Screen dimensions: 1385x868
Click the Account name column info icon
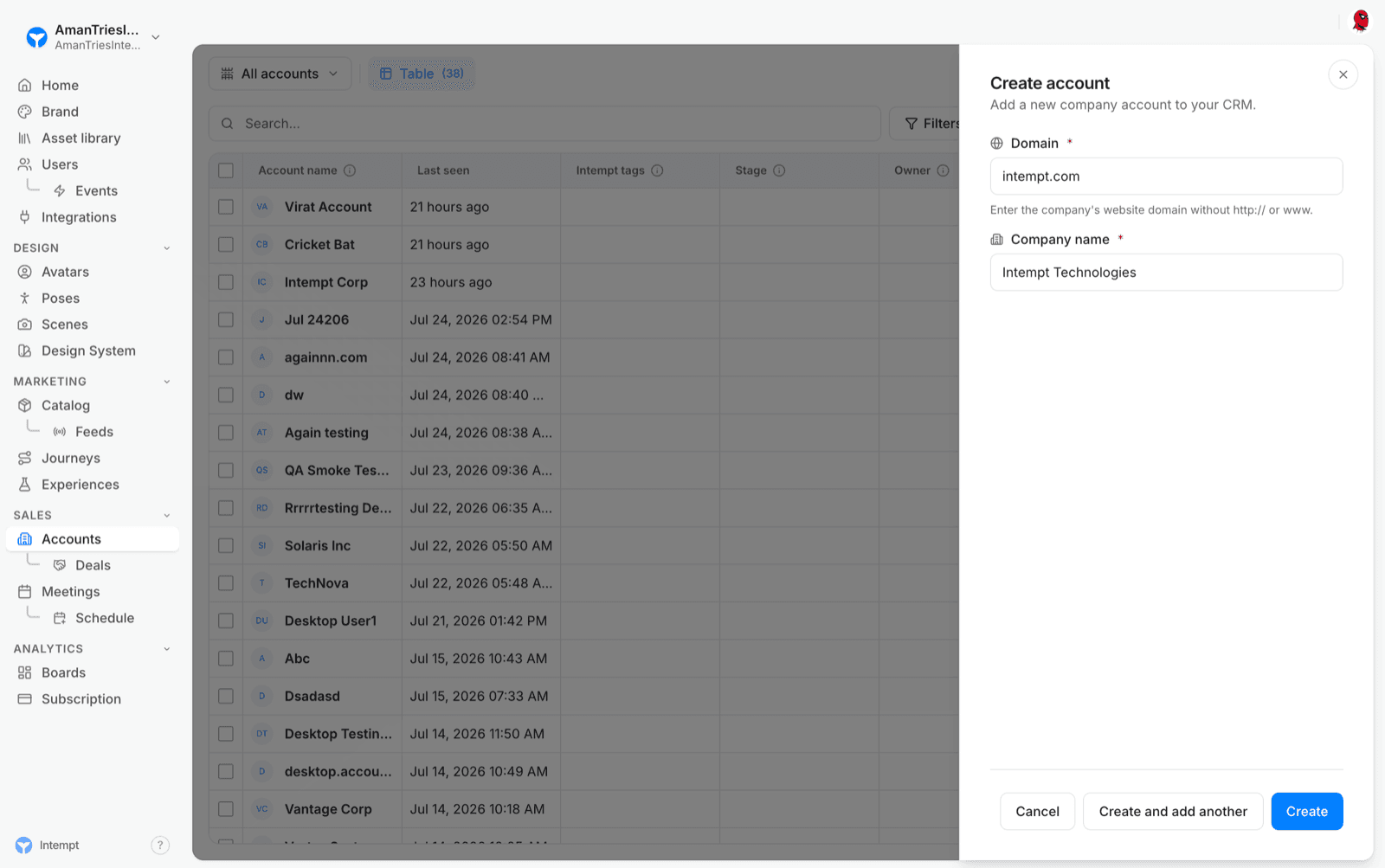(x=350, y=170)
